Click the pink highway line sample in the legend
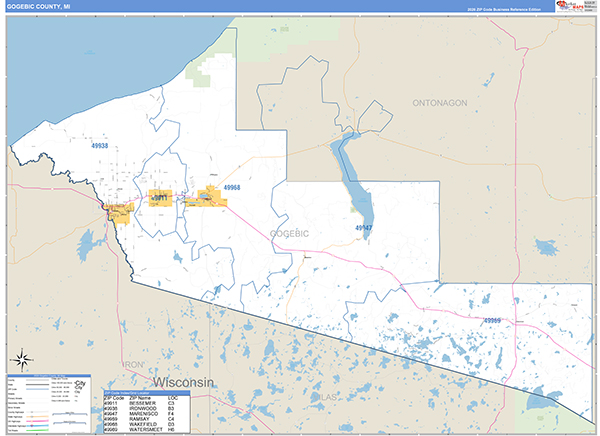 coord(37,421)
